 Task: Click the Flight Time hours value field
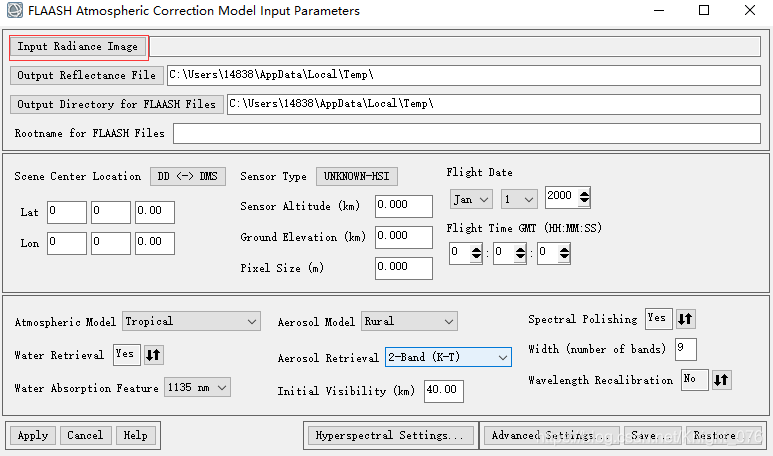click(x=459, y=253)
